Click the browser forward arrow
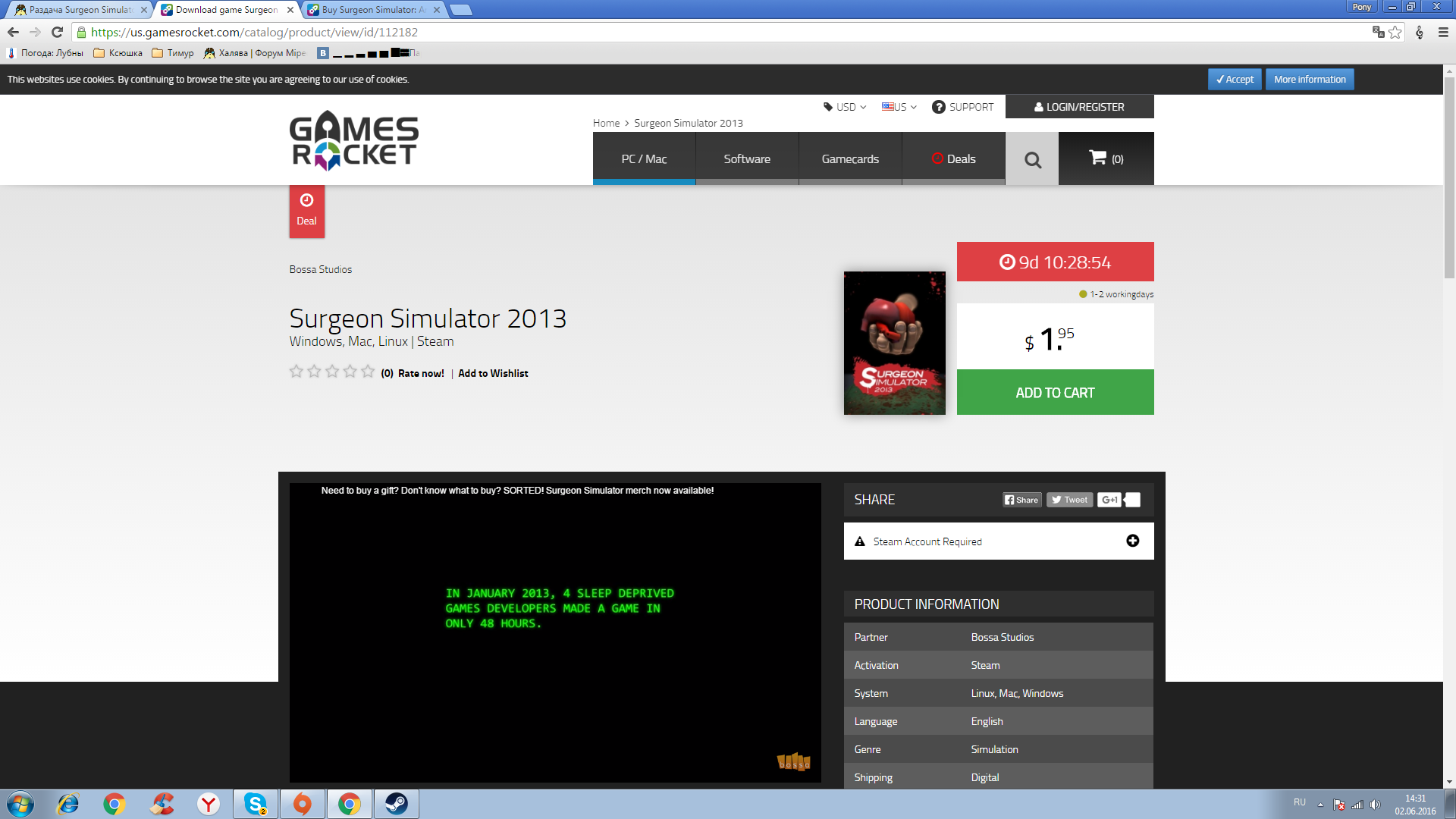Screen dimensions: 1456x819 coord(35,32)
